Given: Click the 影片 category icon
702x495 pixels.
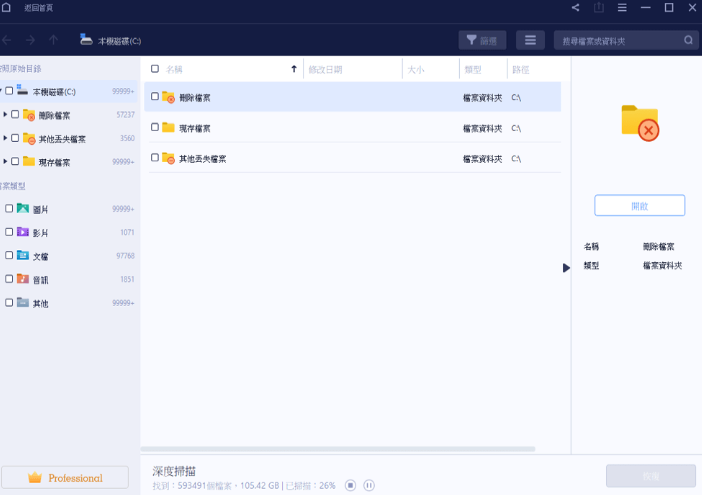Looking at the screenshot, I should (23, 231).
